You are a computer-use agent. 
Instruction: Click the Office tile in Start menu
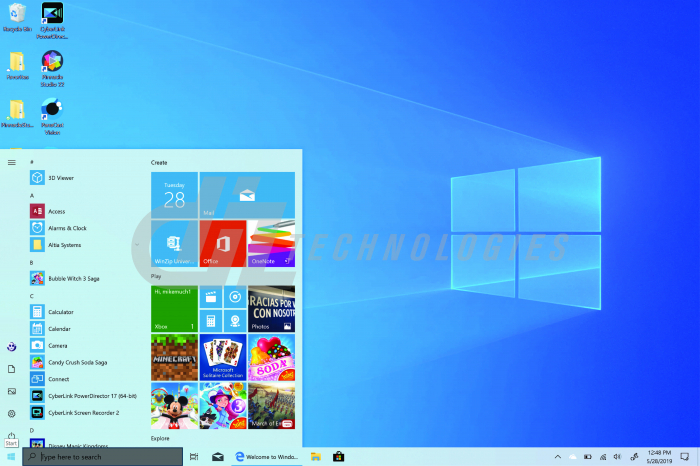click(222, 244)
